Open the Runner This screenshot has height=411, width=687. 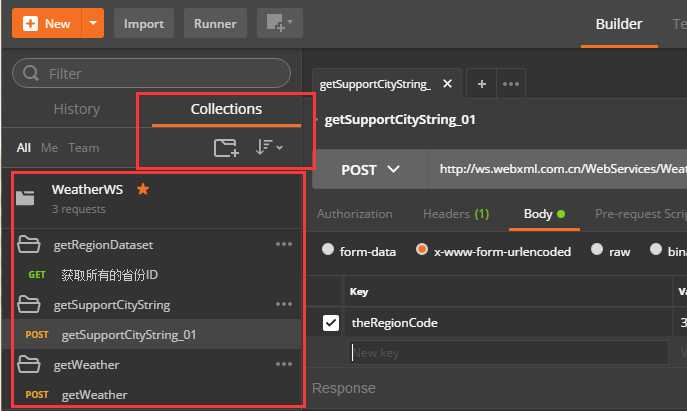215,24
